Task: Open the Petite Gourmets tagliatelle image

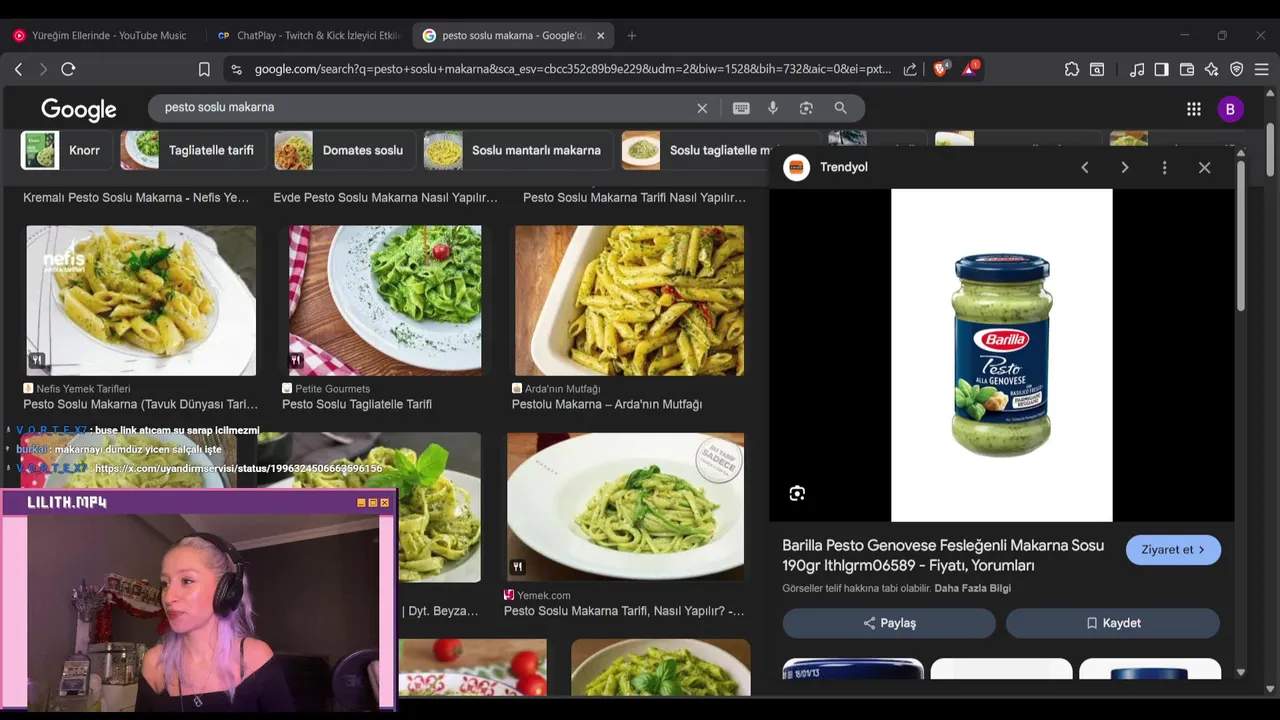Action: point(385,300)
